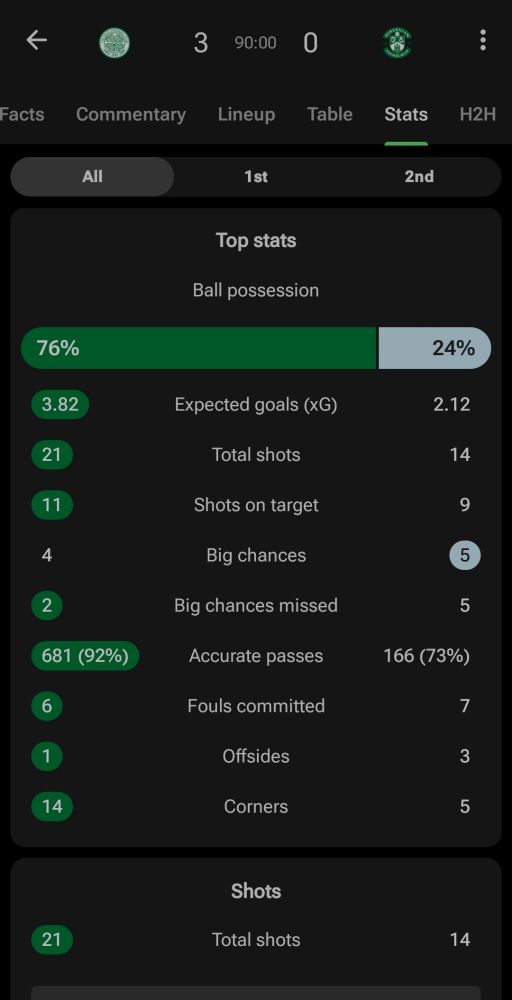The height and width of the screenshot is (1000, 512).
Task: Go to the Table tab
Action: click(x=330, y=115)
